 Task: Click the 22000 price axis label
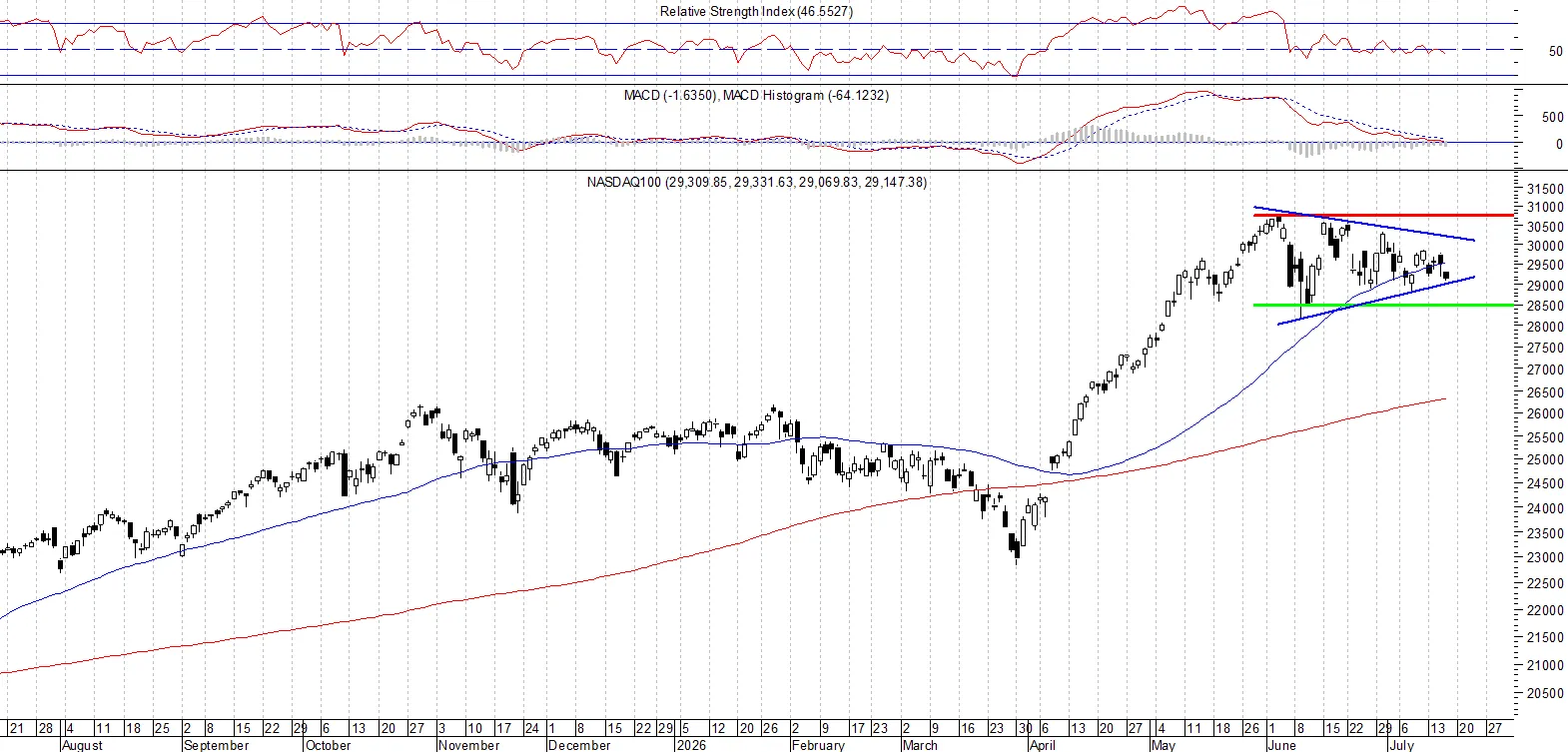[x=1545, y=610]
